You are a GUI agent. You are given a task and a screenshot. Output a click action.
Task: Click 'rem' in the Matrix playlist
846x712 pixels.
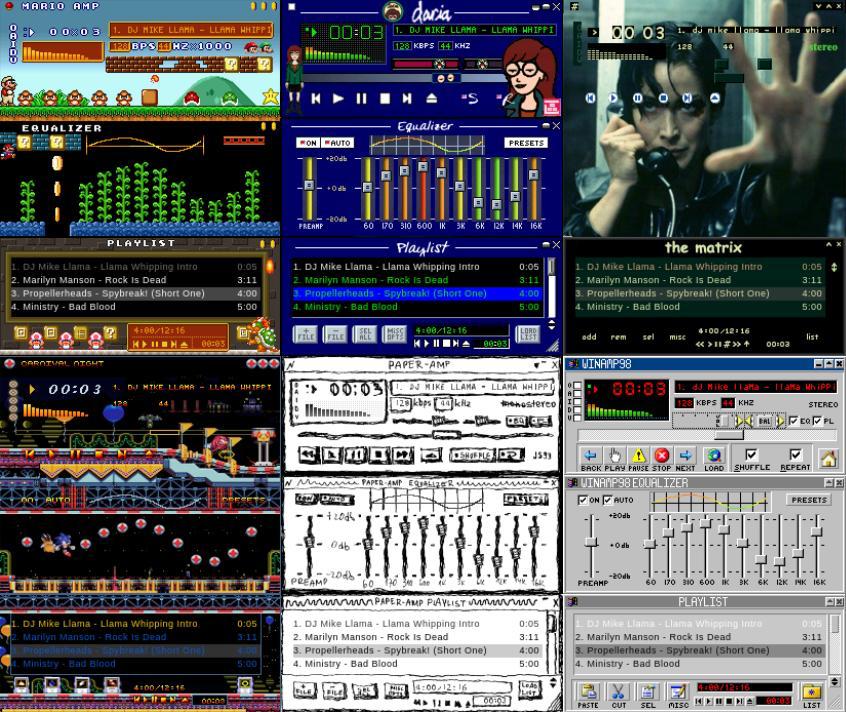tap(618, 337)
